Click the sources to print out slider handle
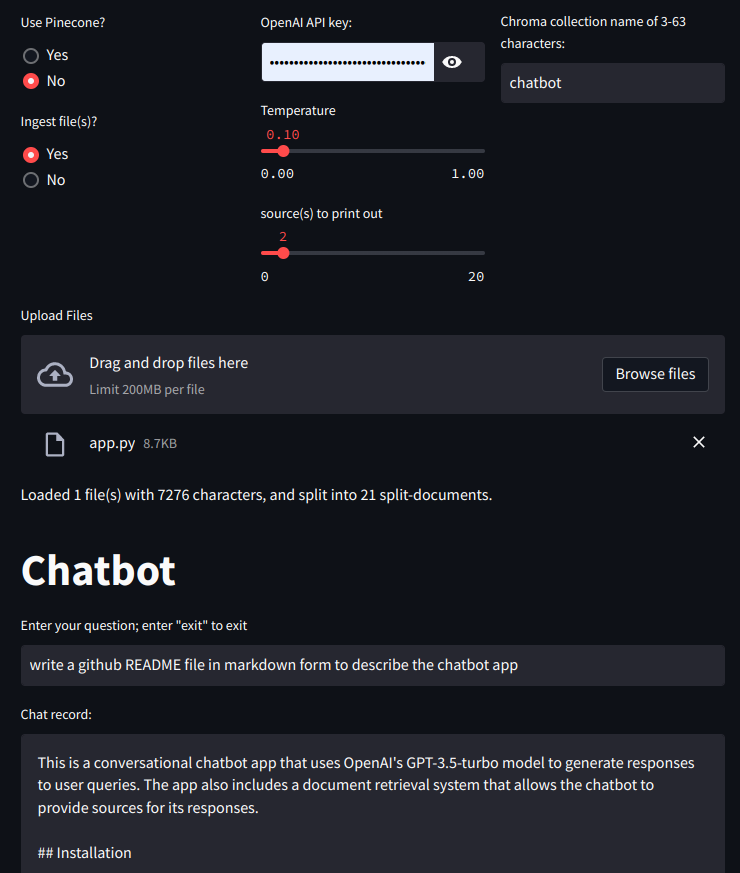This screenshot has height=873, width=740. (x=283, y=253)
